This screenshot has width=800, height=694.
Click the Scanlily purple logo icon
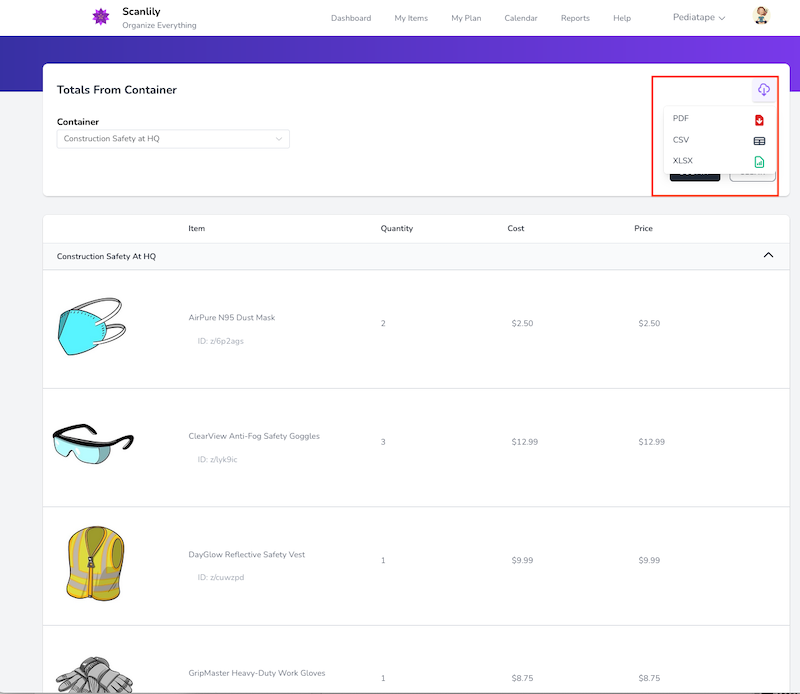click(100, 17)
